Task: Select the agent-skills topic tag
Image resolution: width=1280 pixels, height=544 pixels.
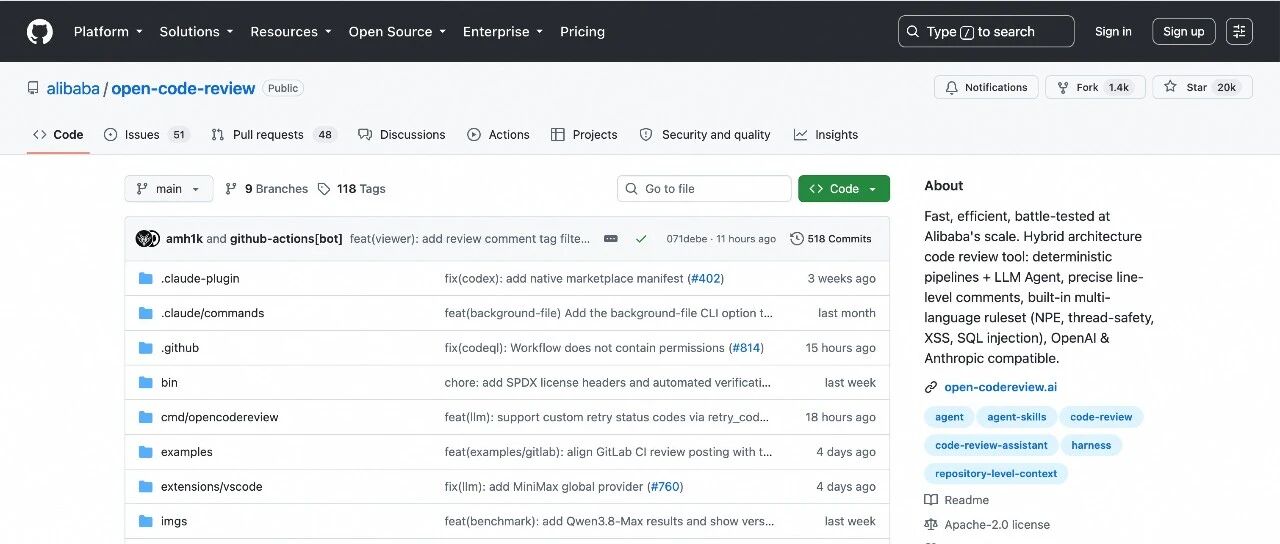Action: [x=1016, y=417]
